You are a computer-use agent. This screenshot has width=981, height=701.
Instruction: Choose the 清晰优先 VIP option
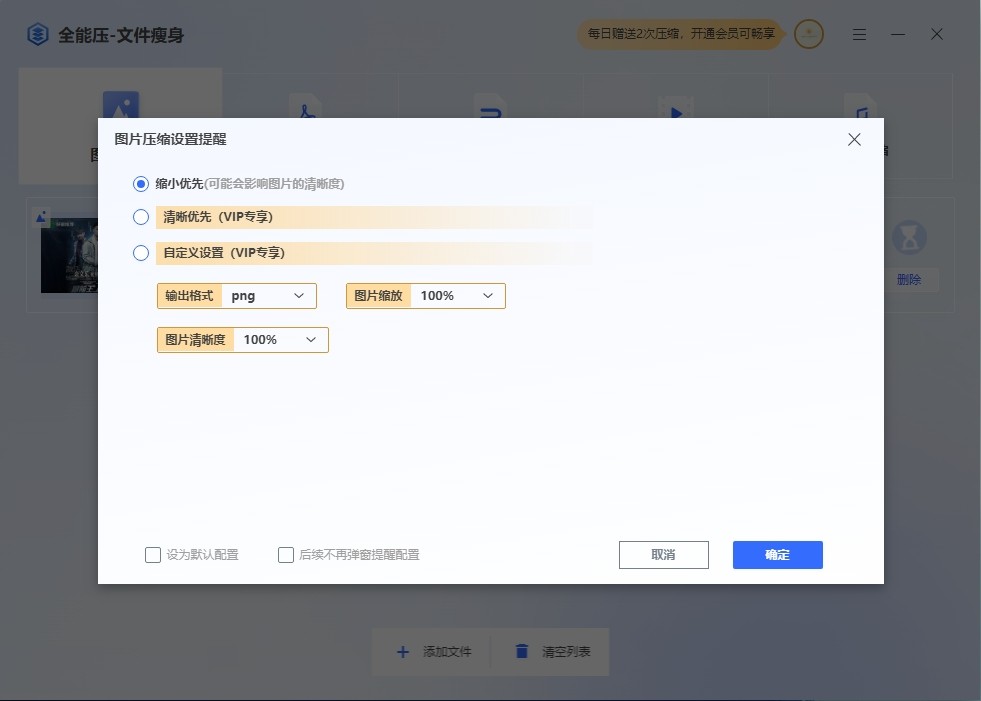tap(140, 217)
